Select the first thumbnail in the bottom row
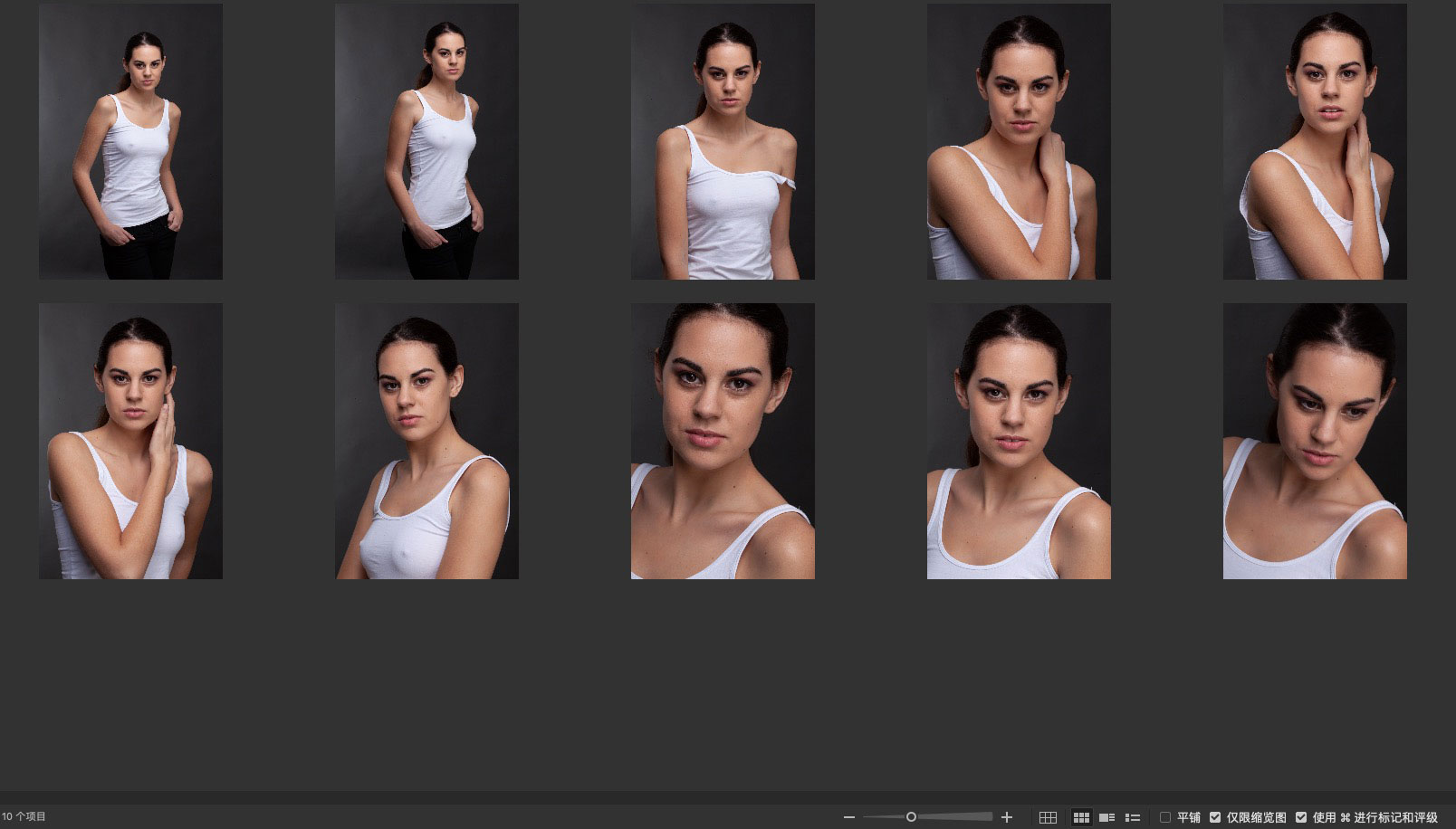Viewport: 1456px width, 829px height. point(130,441)
